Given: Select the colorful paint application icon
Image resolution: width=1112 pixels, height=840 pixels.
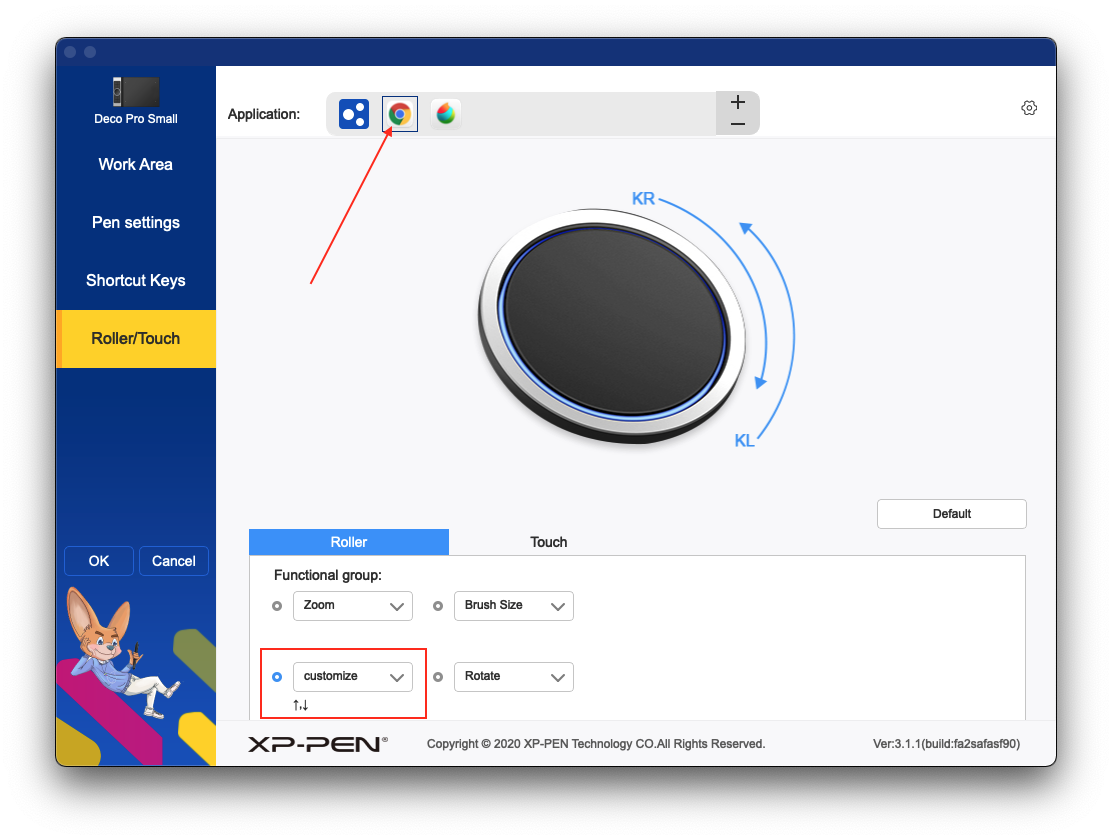Looking at the screenshot, I should 445,114.
